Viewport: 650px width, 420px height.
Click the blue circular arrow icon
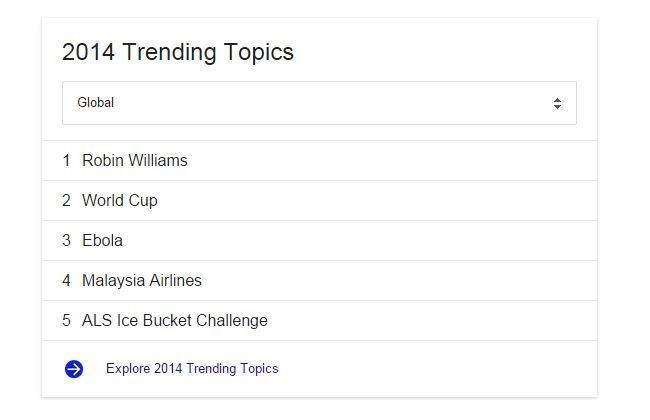(x=74, y=369)
